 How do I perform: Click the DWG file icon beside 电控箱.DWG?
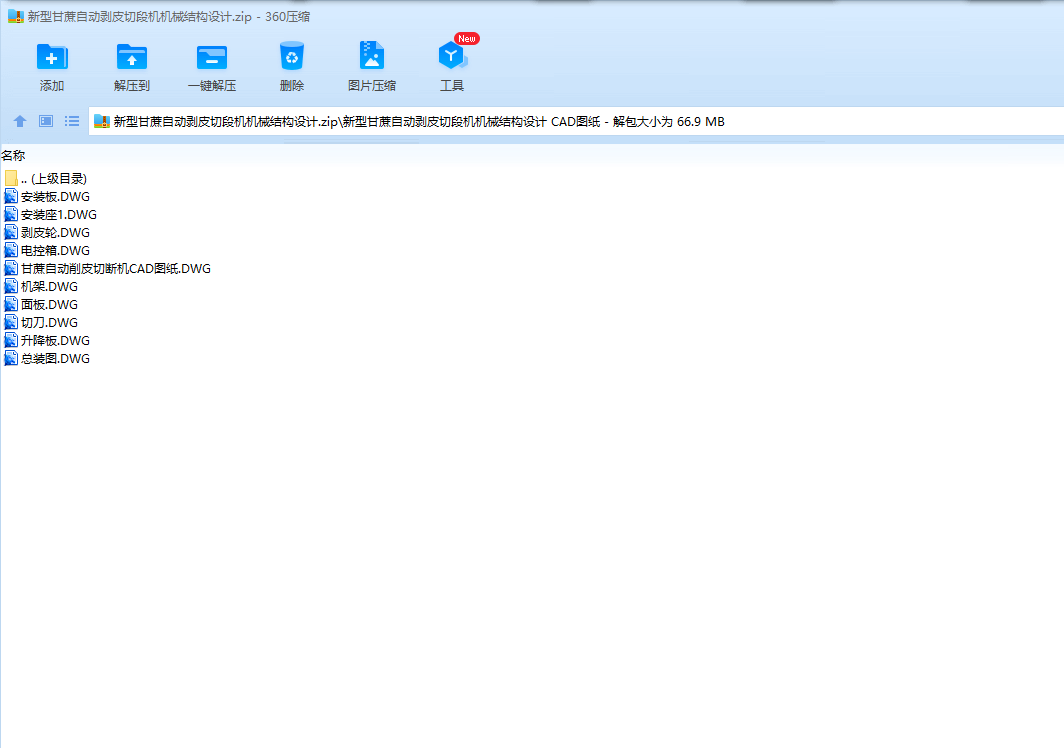[x=11, y=250]
